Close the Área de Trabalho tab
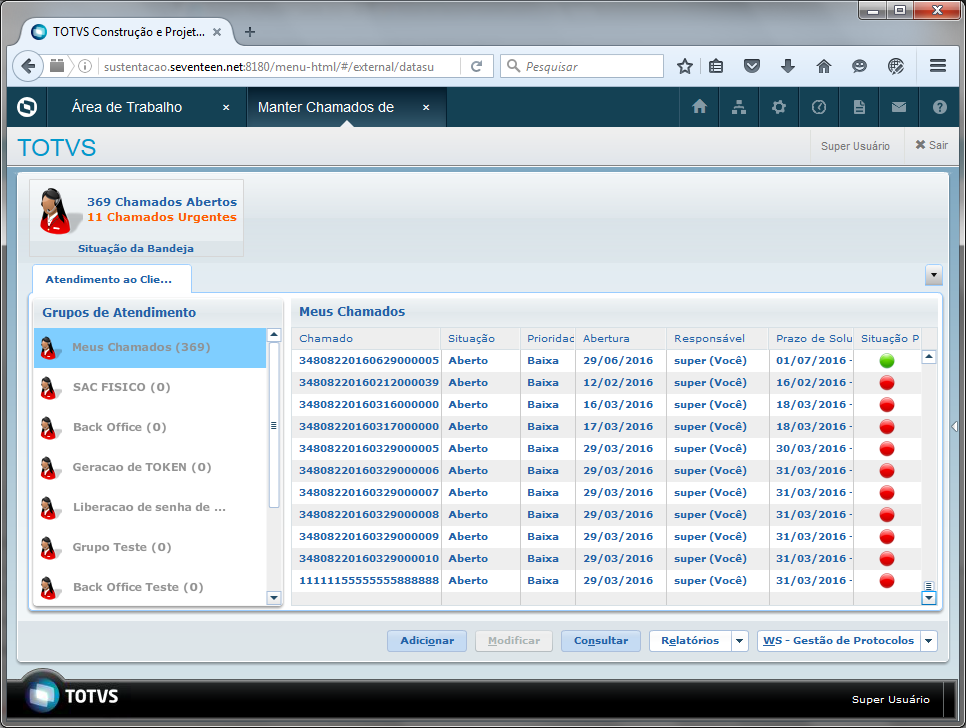The width and height of the screenshot is (966, 728). pyautogui.click(x=226, y=107)
